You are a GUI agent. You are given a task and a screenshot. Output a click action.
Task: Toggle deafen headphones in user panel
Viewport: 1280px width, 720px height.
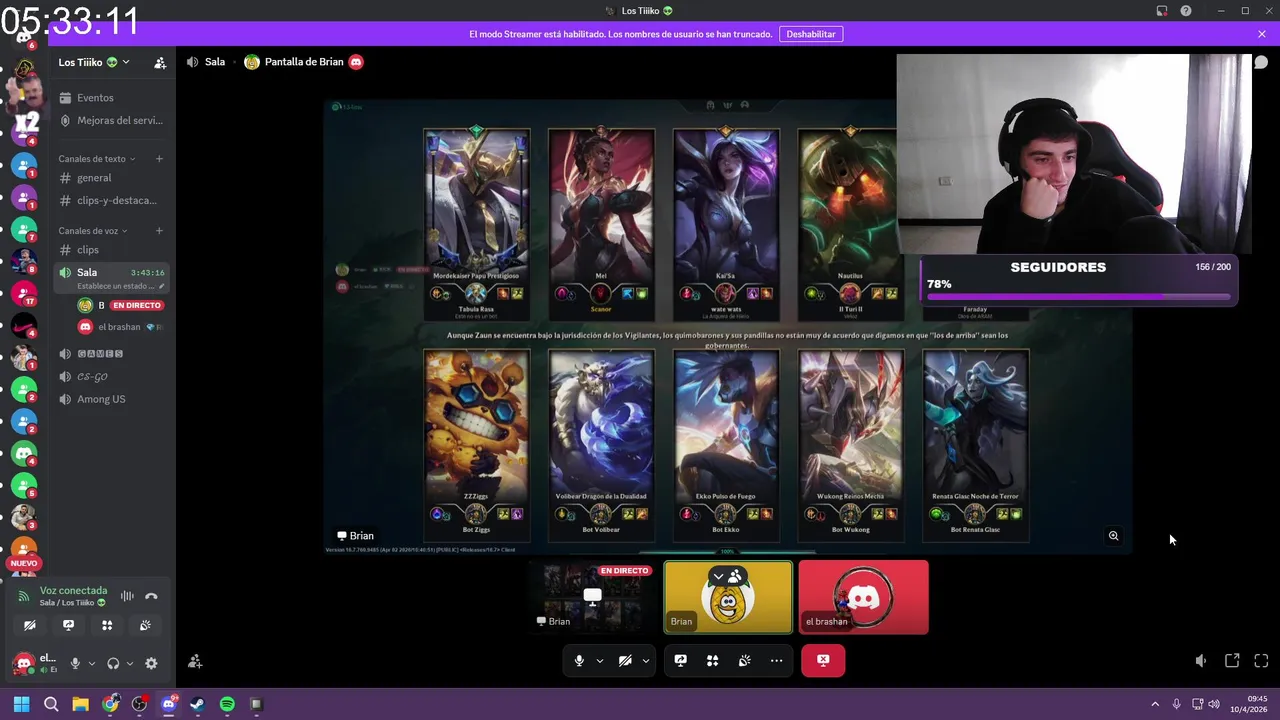tap(113, 663)
